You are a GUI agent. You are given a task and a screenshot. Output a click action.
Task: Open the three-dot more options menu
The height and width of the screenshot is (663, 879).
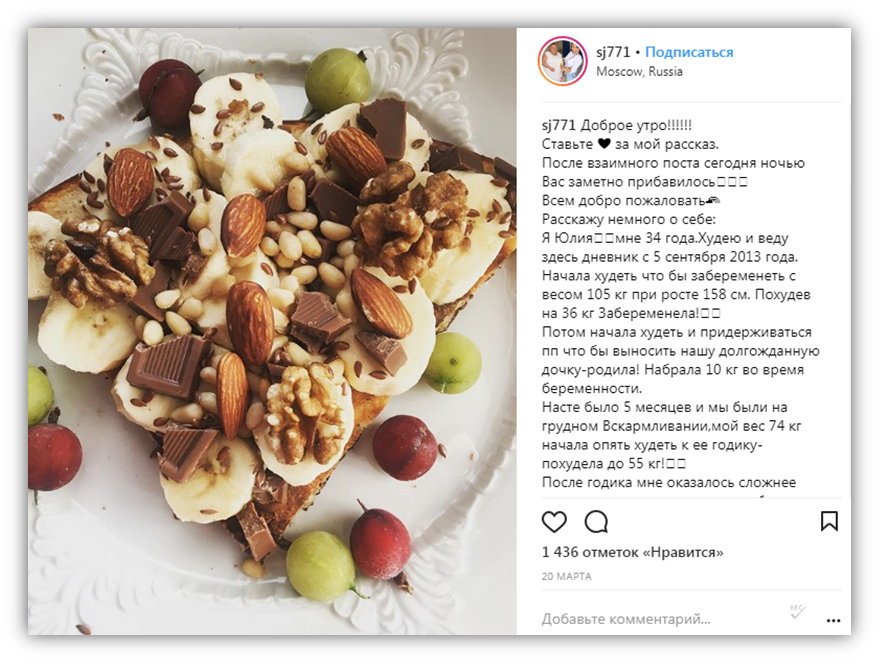[833, 620]
